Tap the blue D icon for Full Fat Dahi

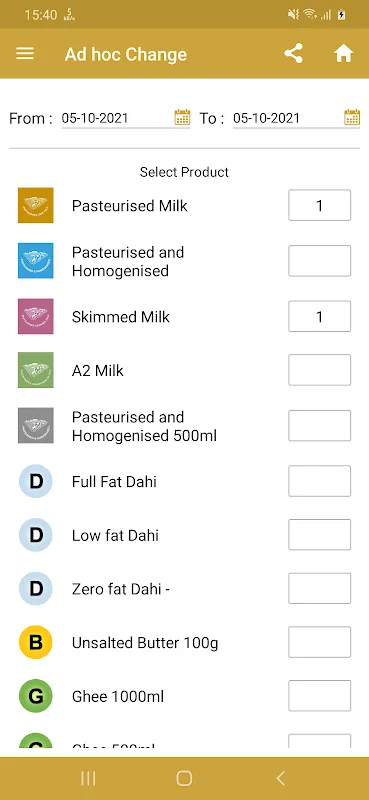(x=36, y=481)
